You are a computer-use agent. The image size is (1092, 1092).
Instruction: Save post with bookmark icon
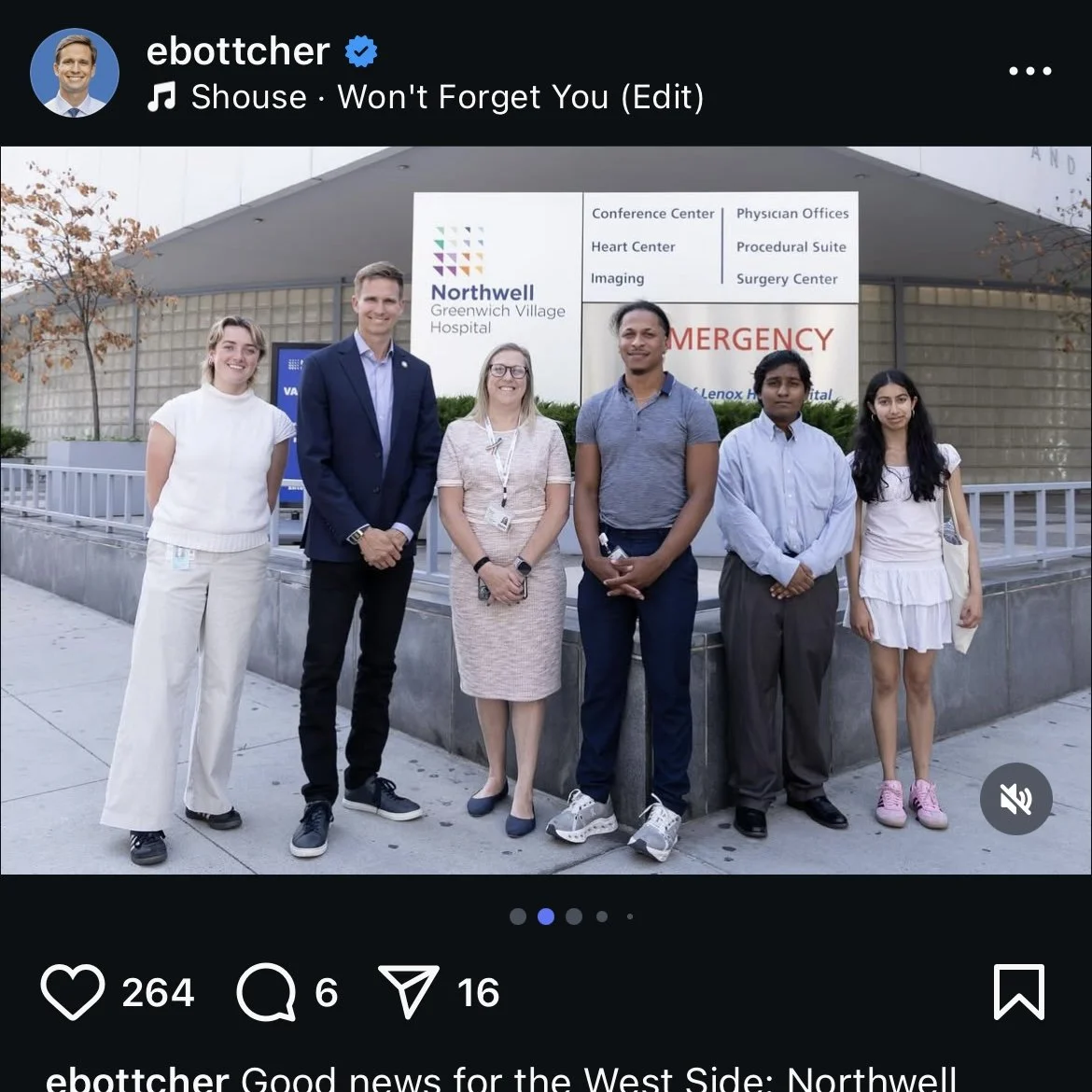(x=1019, y=992)
